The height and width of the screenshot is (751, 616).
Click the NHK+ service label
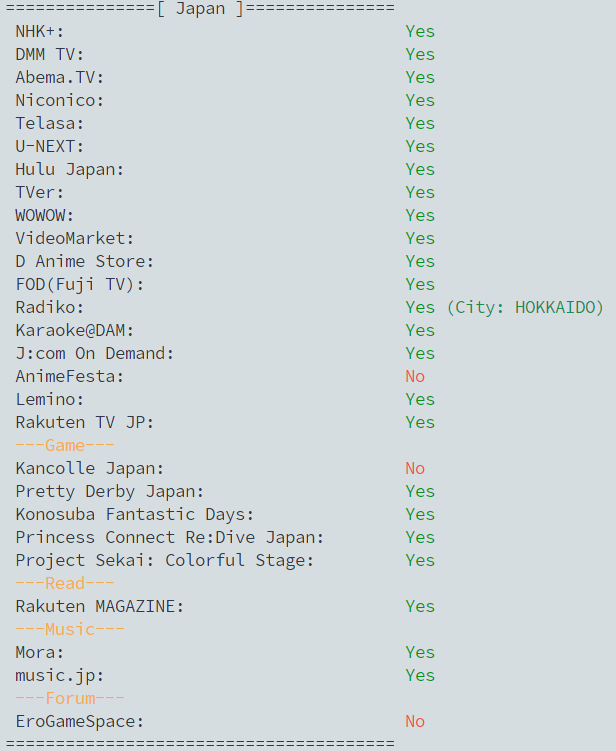[x=40, y=32]
